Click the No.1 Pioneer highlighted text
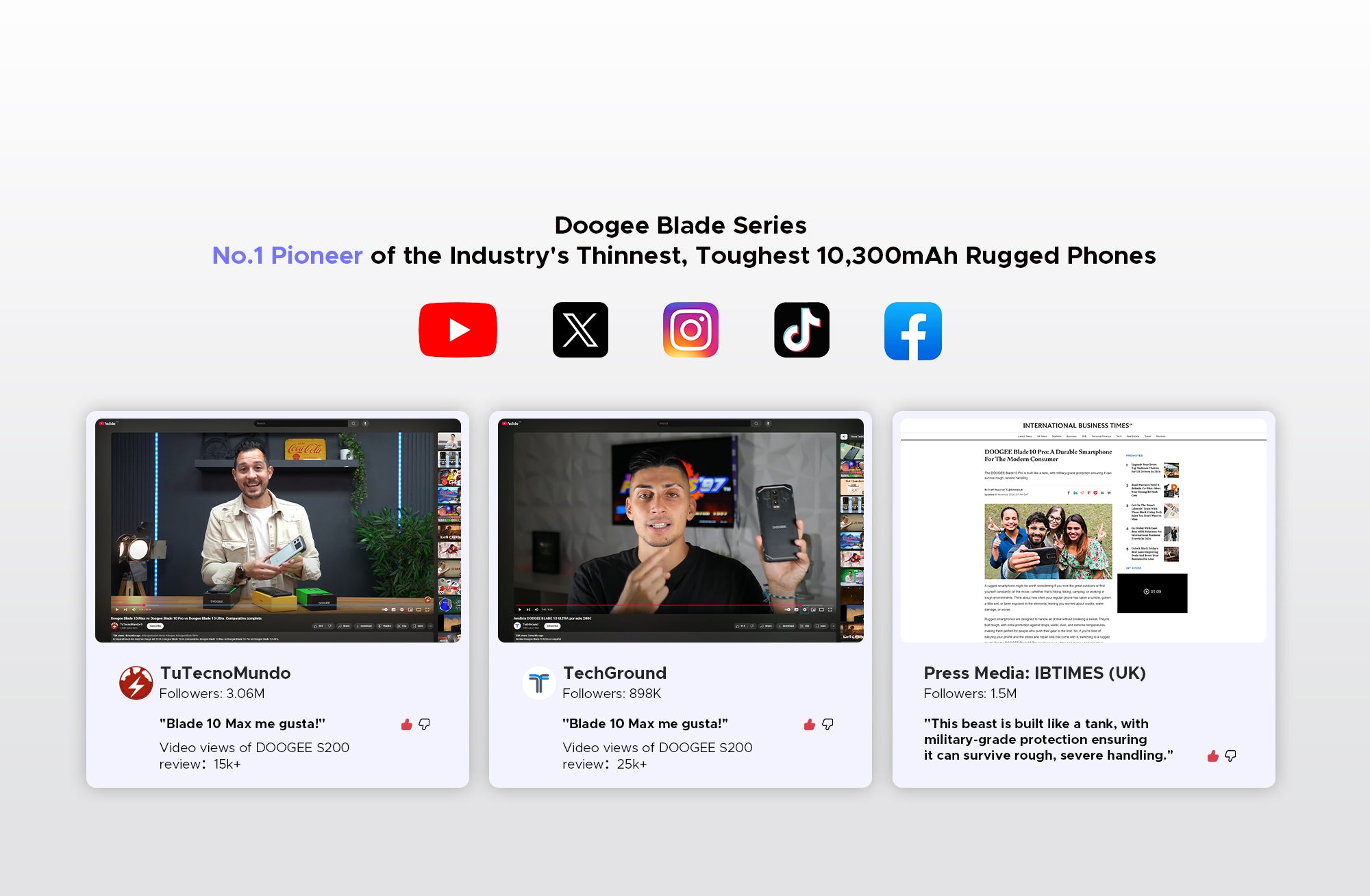Viewport: 1370px width, 896px height. click(287, 256)
